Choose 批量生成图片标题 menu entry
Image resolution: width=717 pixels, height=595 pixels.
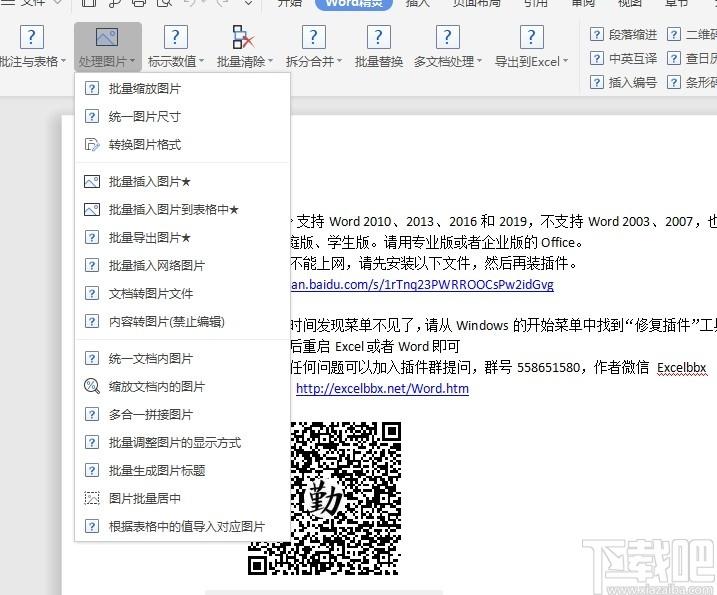(x=182, y=470)
